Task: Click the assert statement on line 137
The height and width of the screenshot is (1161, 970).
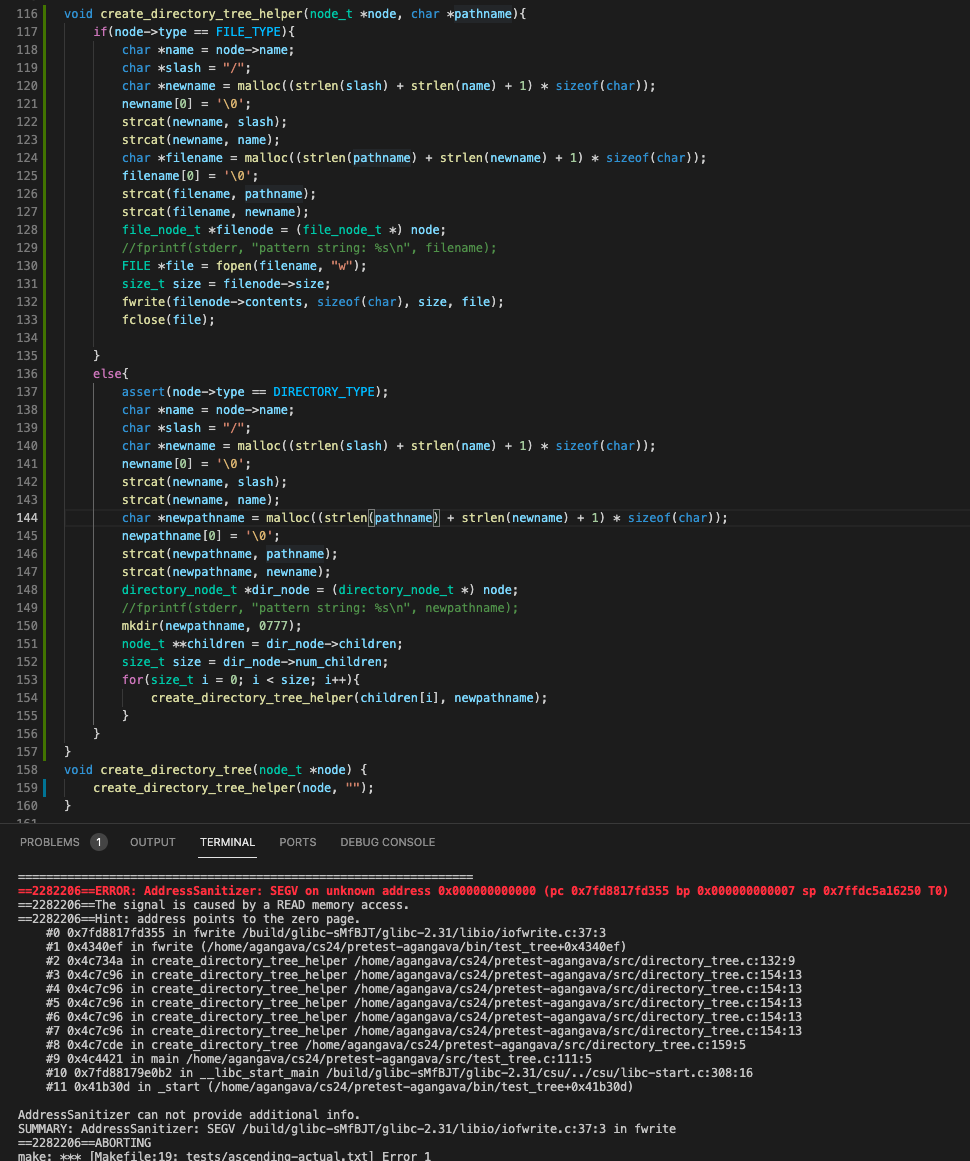Action: (143, 392)
